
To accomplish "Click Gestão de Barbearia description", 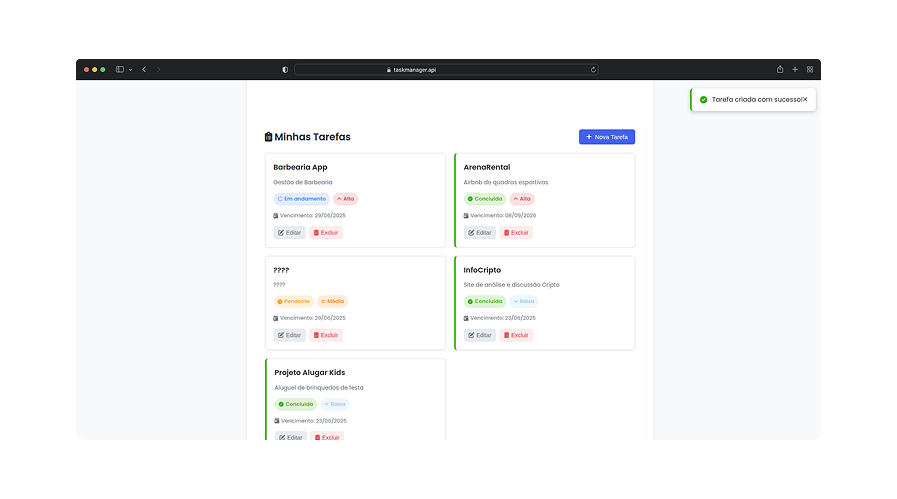I will (x=303, y=182).
